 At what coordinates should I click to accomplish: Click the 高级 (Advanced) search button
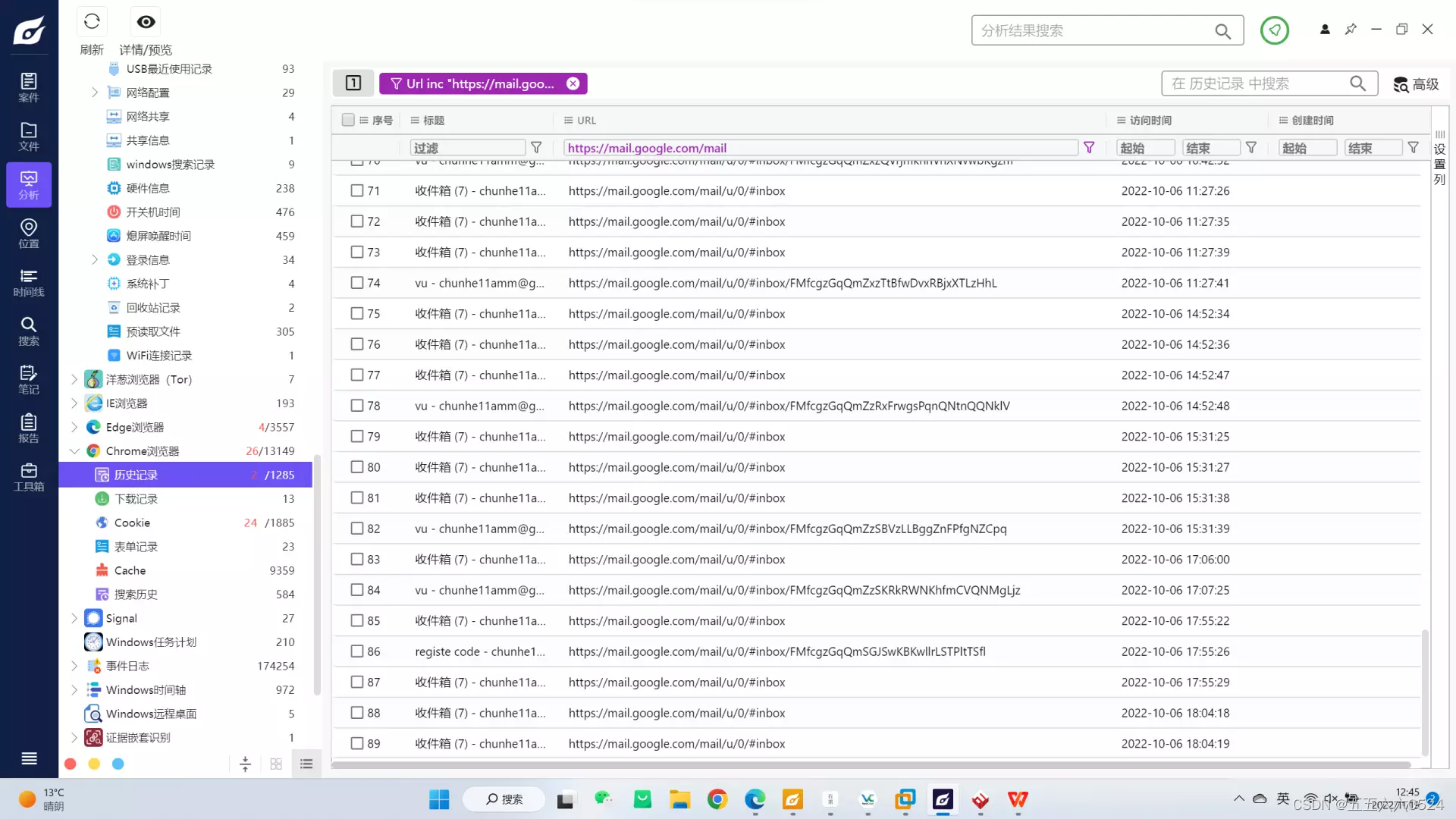[1416, 84]
